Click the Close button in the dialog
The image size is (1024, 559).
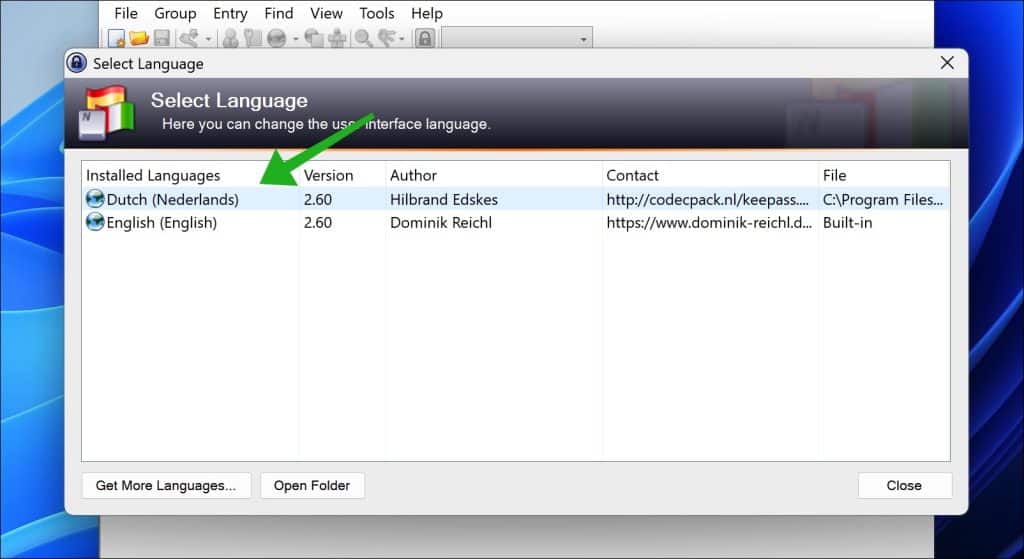click(904, 485)
